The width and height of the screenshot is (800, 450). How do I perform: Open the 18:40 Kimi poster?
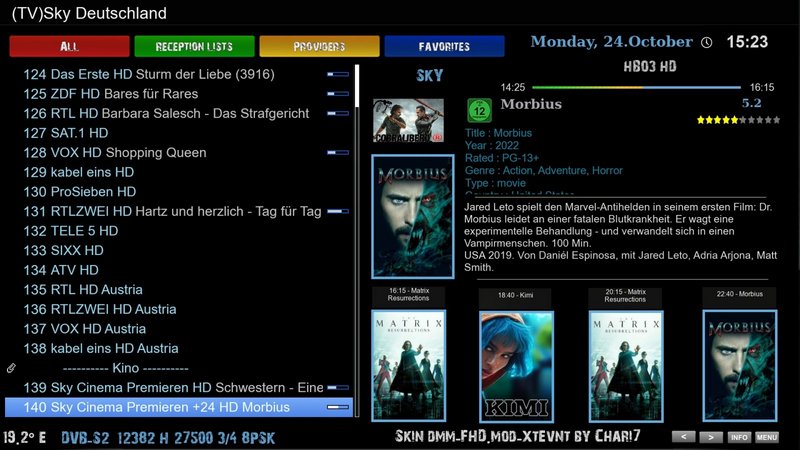[516, 367]
